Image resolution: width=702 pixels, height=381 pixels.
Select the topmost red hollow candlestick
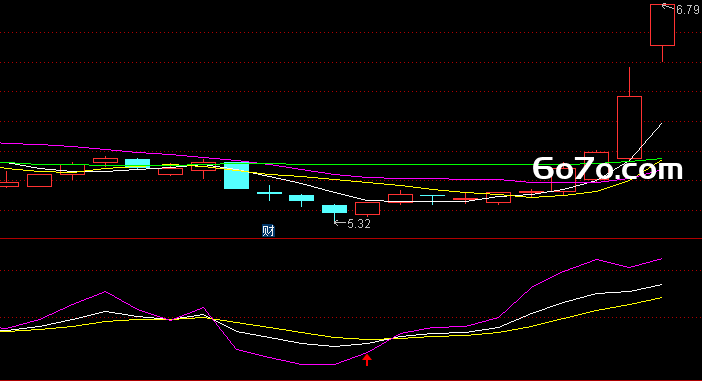[x=663, y=25]
